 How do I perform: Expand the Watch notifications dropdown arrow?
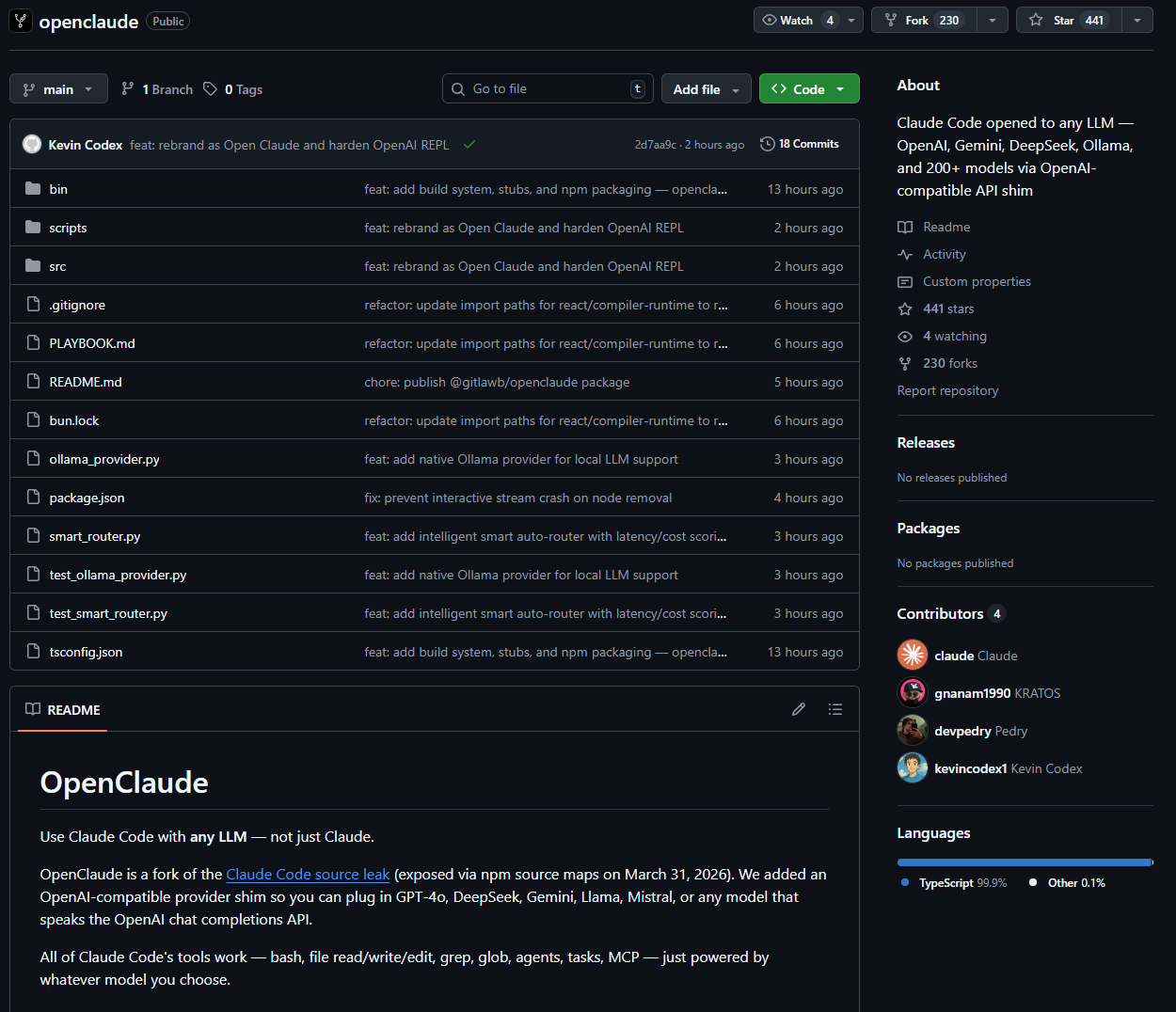(851, 20)
